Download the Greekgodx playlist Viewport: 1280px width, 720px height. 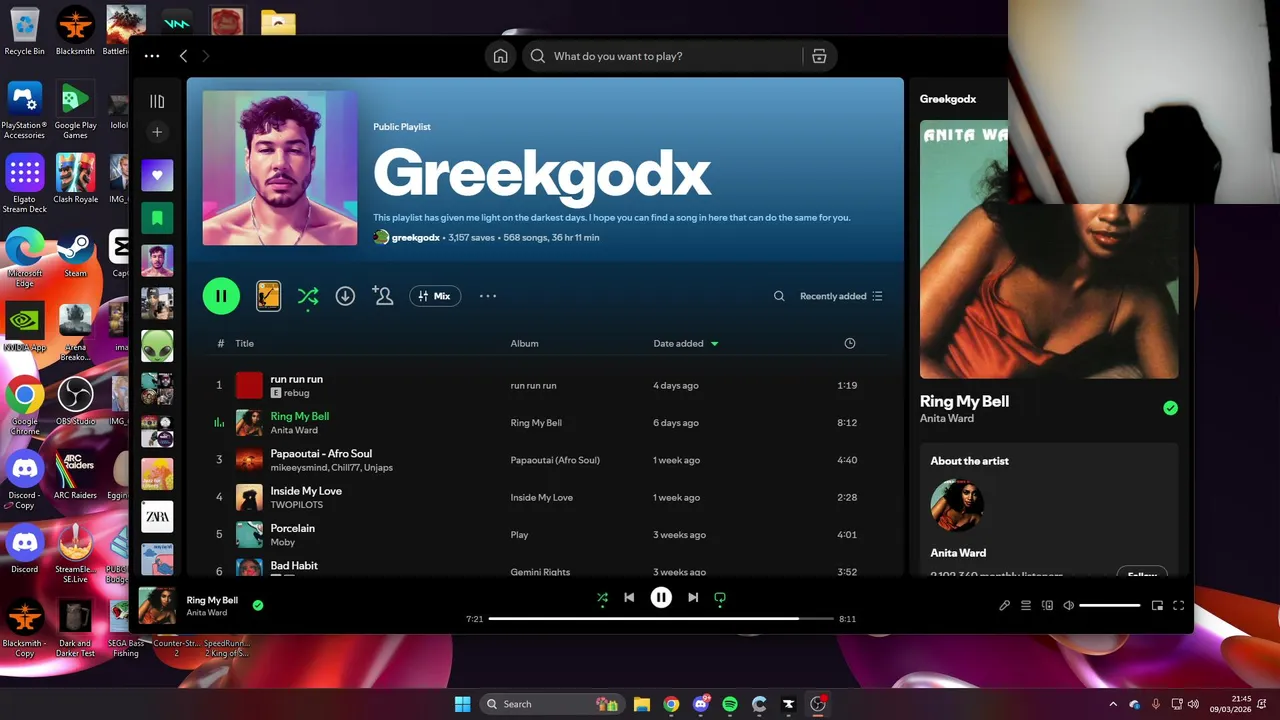pos(345,296)
